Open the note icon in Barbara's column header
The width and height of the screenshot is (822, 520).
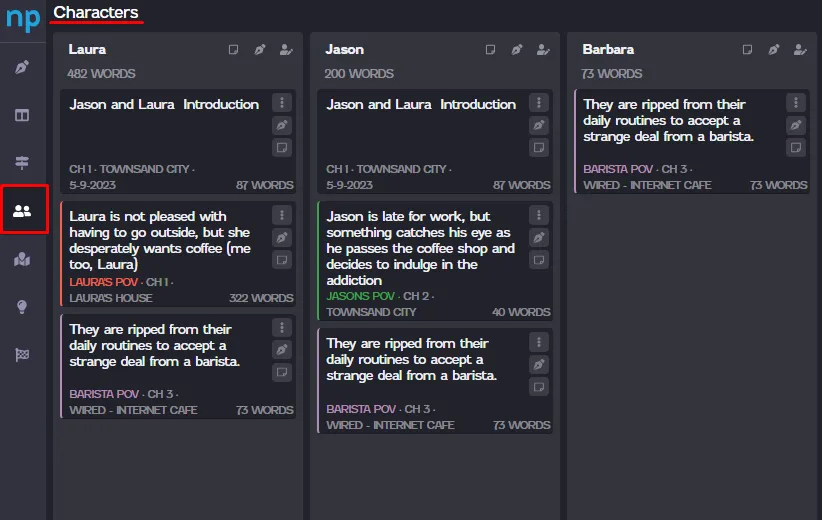[x=748, y=50]
